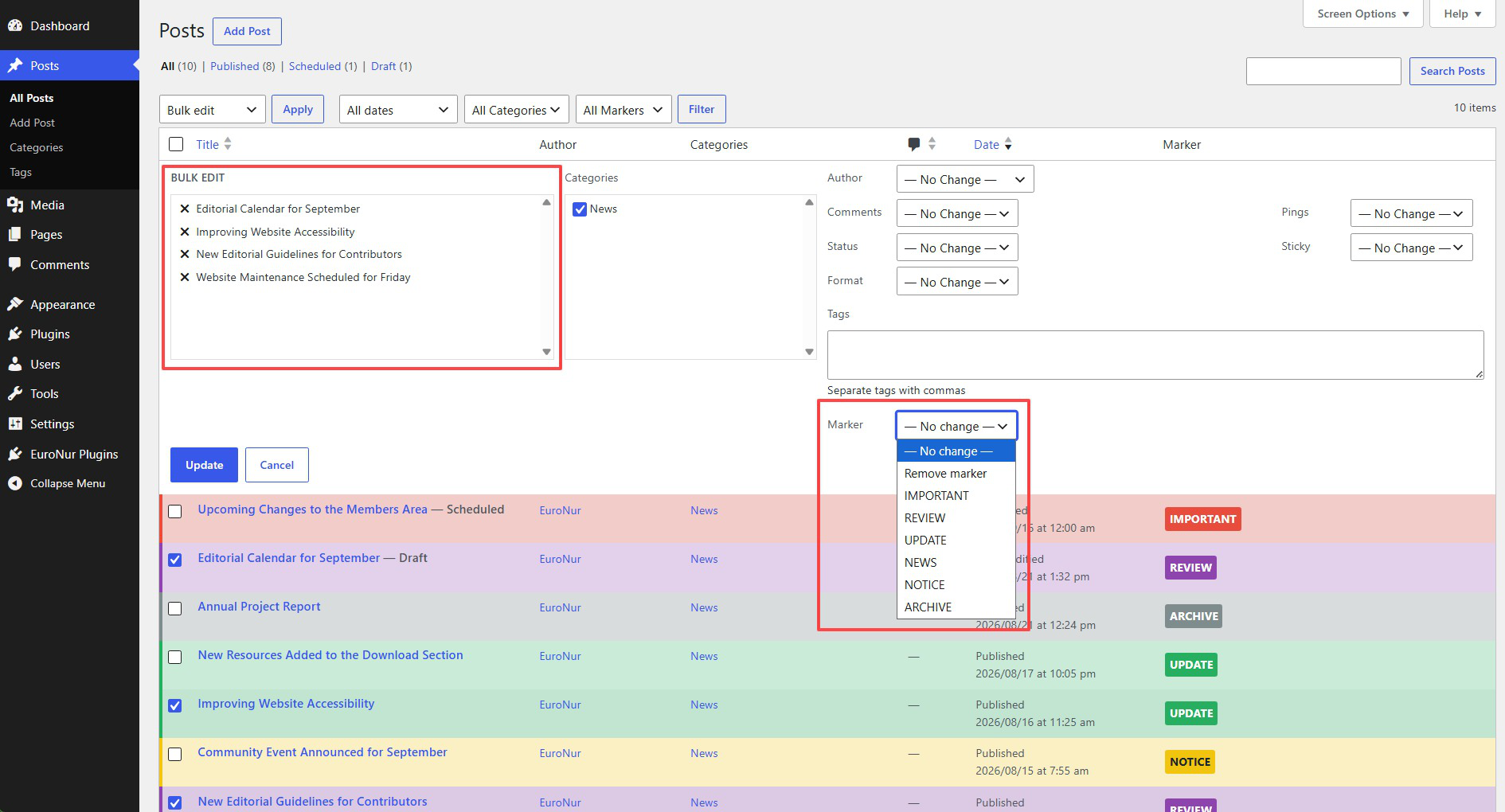Click the Filter button

tap(702, 109)
